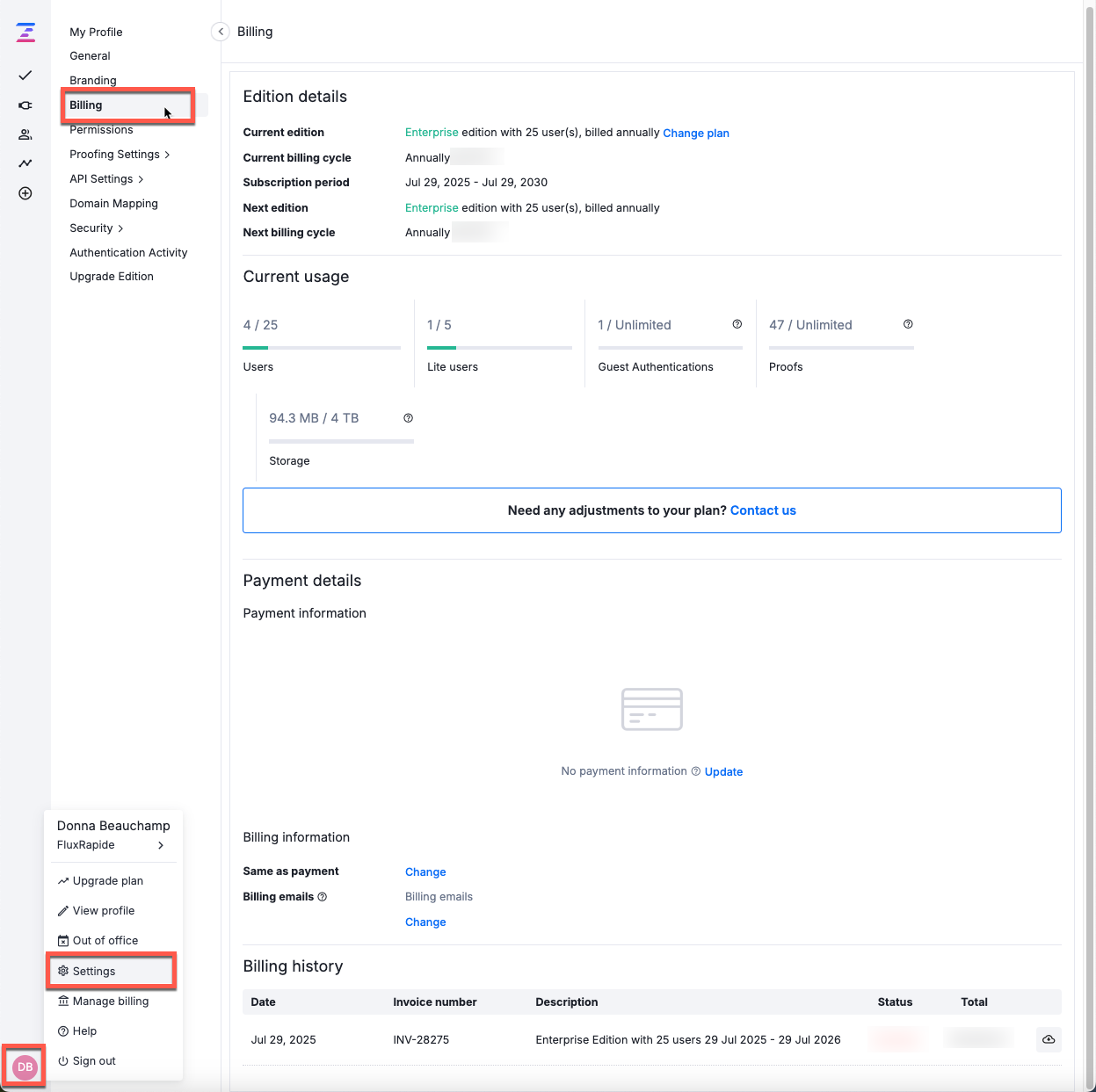Expand FluxRapide account switcher

click(x=160, y=845)
